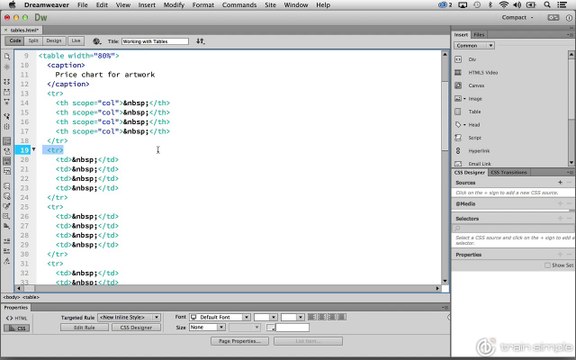Switch to the Files panel tab
Screen dimensions: 576x360
479,35
